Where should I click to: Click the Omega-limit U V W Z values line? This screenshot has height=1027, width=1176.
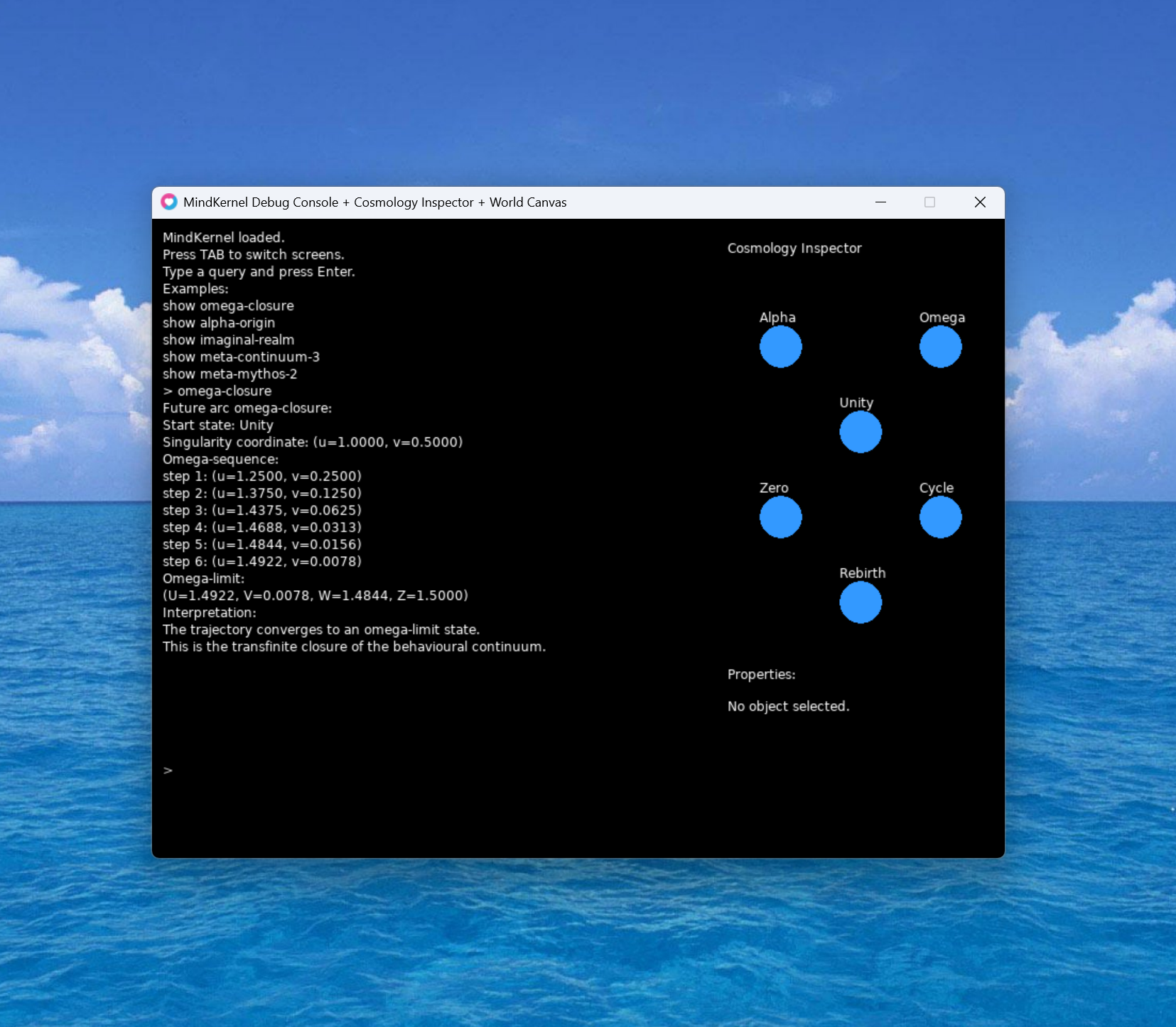[x=315, y=596]
